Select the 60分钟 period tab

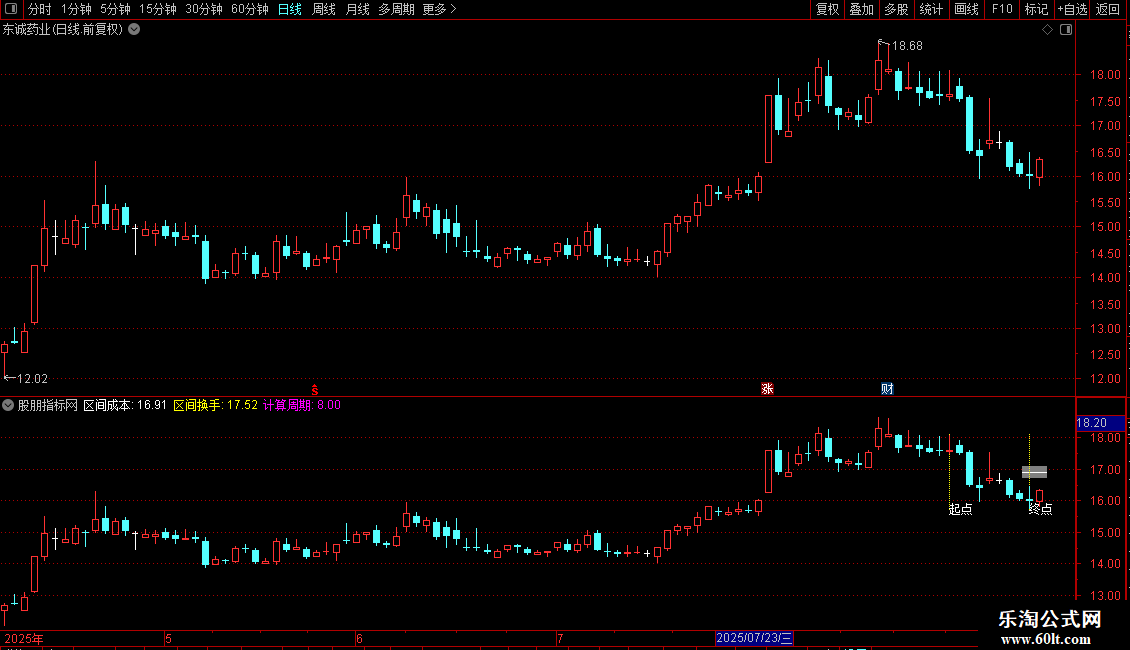click(x=249, y=9)
